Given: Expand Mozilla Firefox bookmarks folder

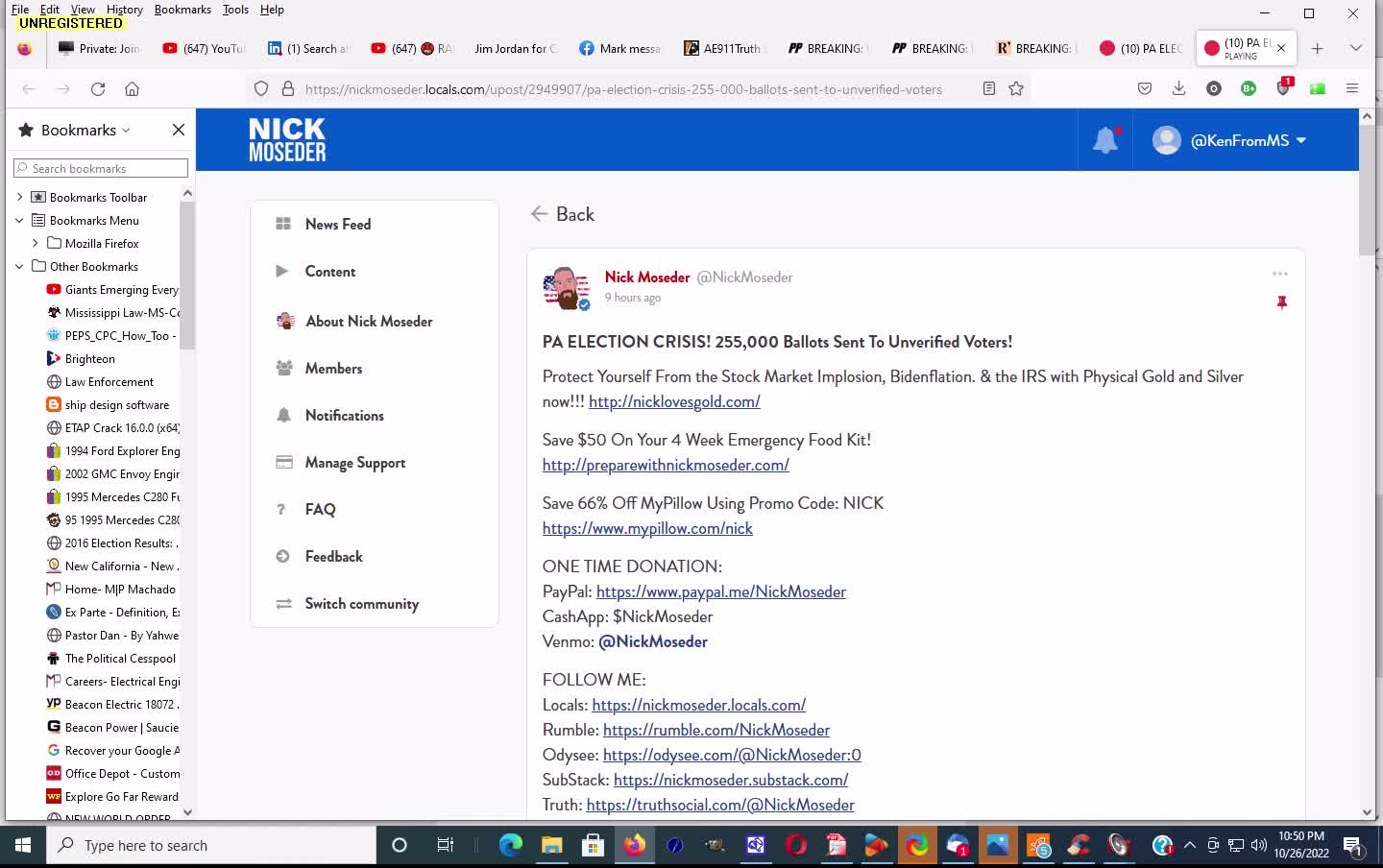Looking at the screenshot, I should pyautogui.click(x=36, y=243).
